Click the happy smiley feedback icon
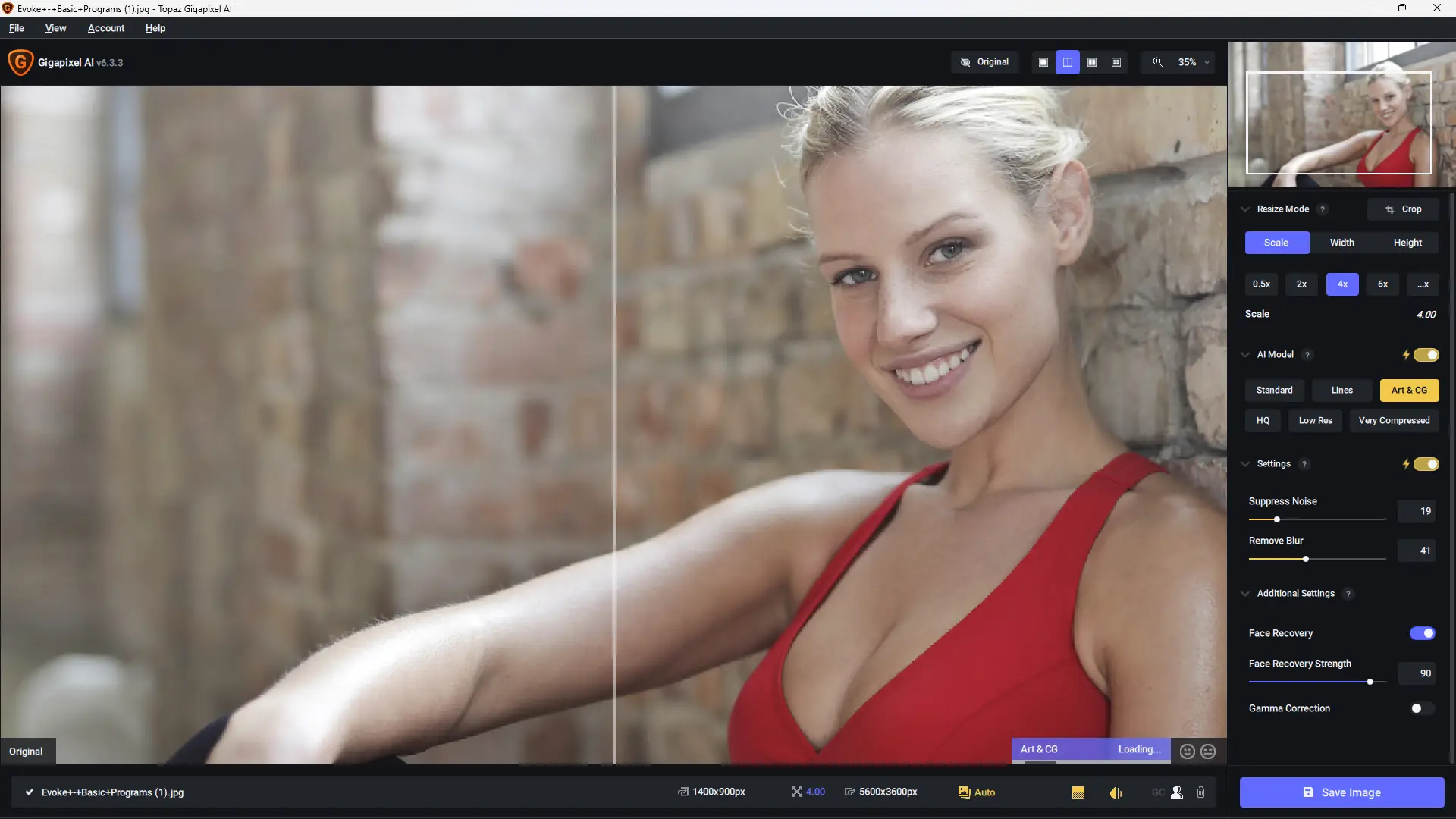The width and height of the screenshot is (1456, 819). [x=1188, y=752]
